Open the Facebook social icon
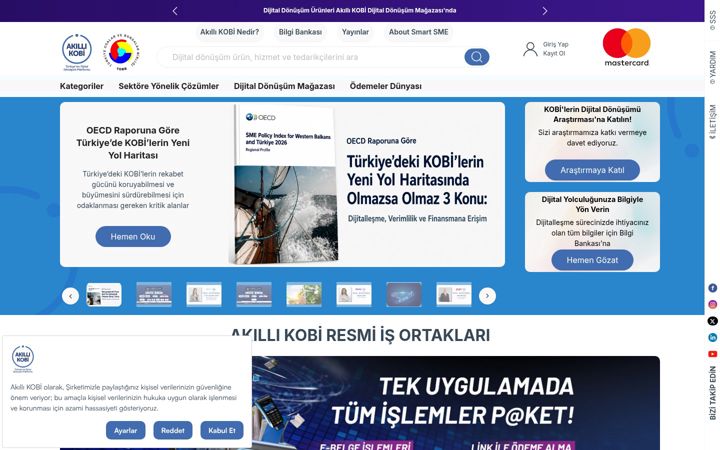The height and width of the screenshot is (450, 720). (x=712, y=288)
